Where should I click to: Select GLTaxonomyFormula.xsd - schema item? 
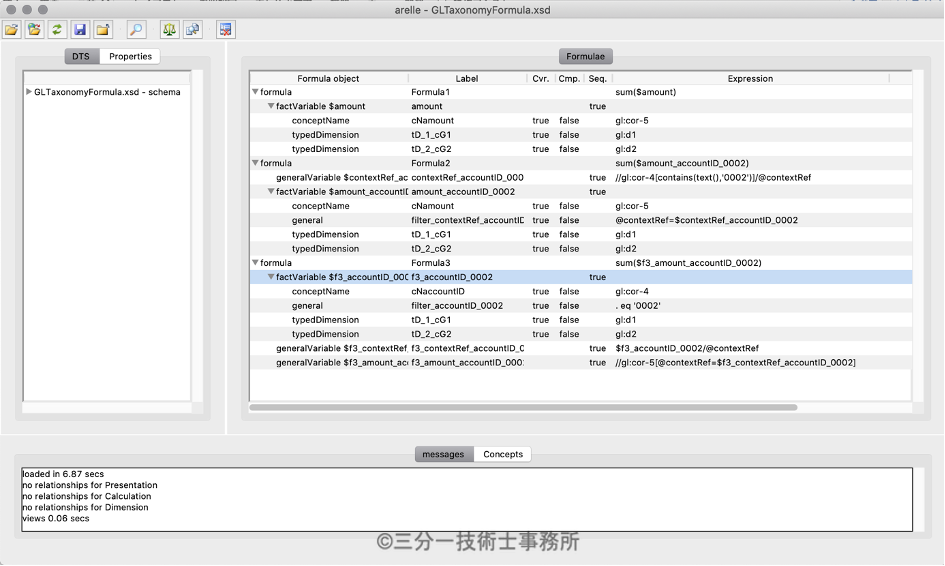(x=107, y=92)
